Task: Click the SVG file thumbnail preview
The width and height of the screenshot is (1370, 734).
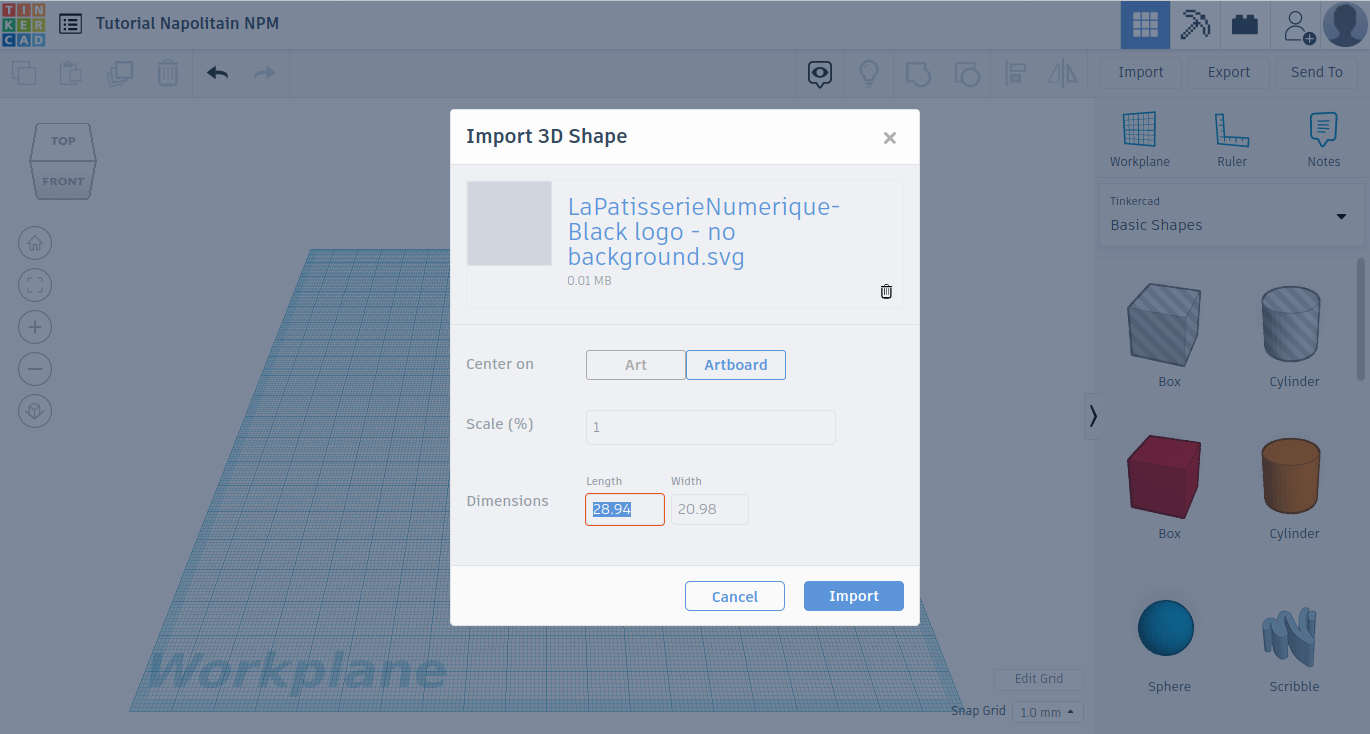Action: point(509,223)
